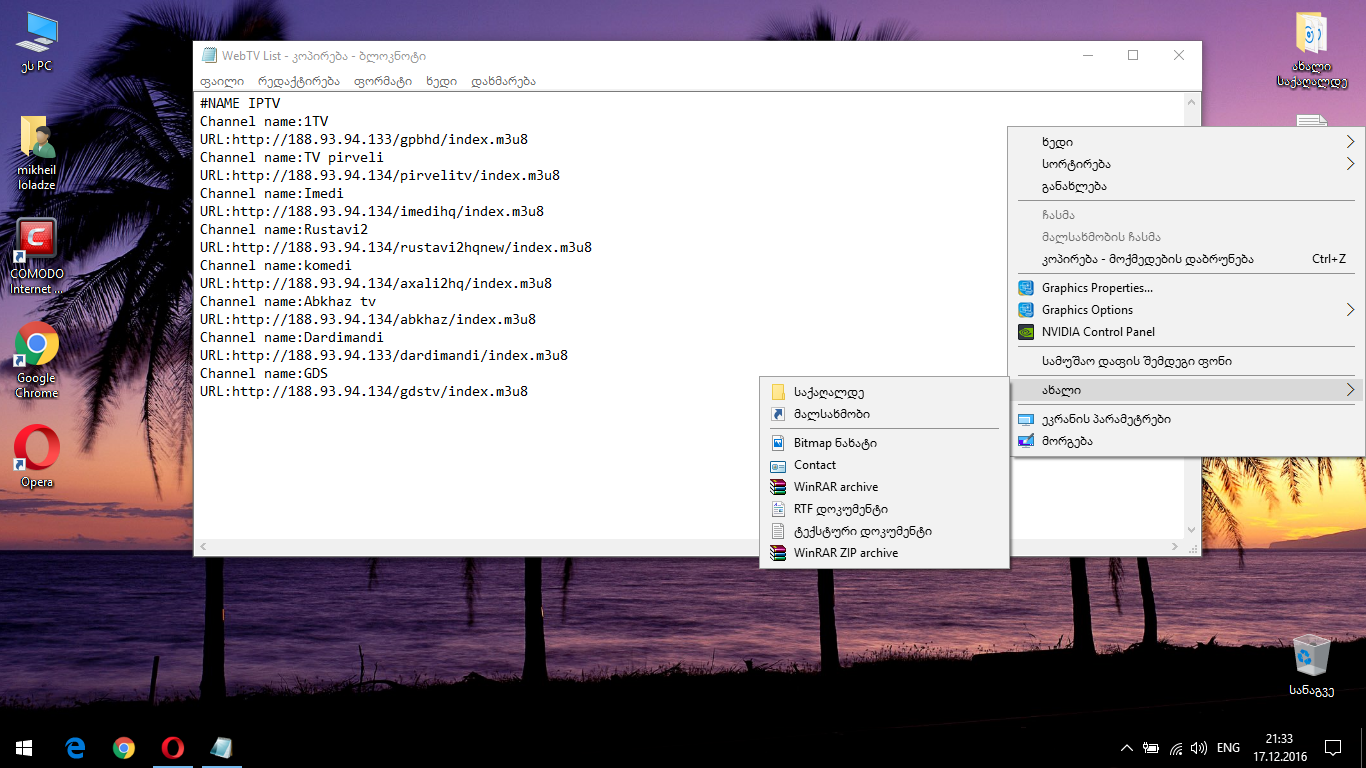Click the Notepad horizontal scrollbar left arrow
1366x768 pixels.
pyautogui.click(x=203, y=547)
